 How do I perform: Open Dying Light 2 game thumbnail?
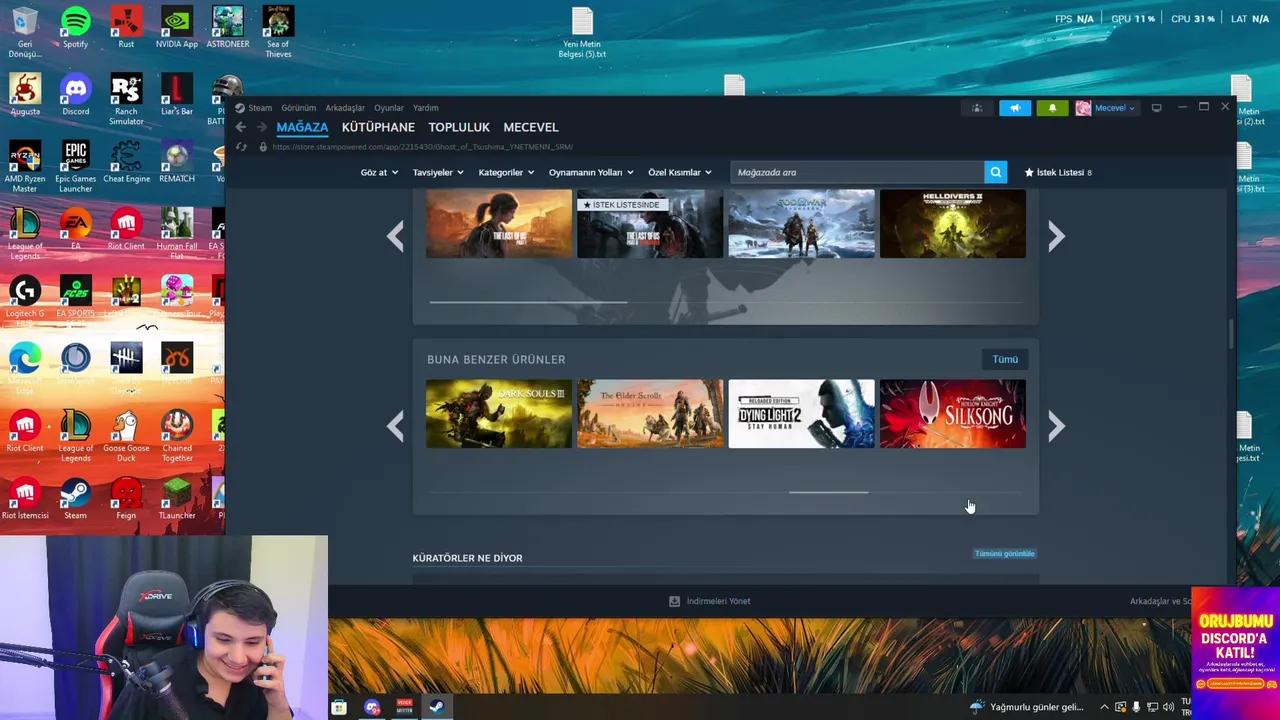coord(801,414)
